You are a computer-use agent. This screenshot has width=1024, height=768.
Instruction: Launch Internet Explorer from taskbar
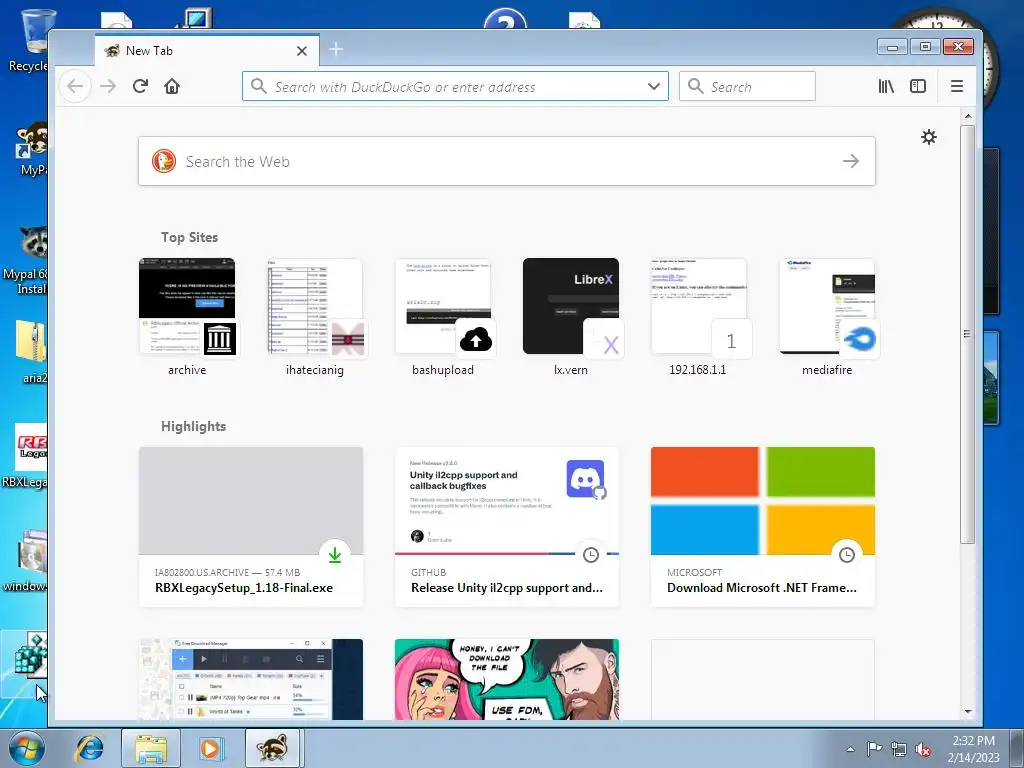89,748
